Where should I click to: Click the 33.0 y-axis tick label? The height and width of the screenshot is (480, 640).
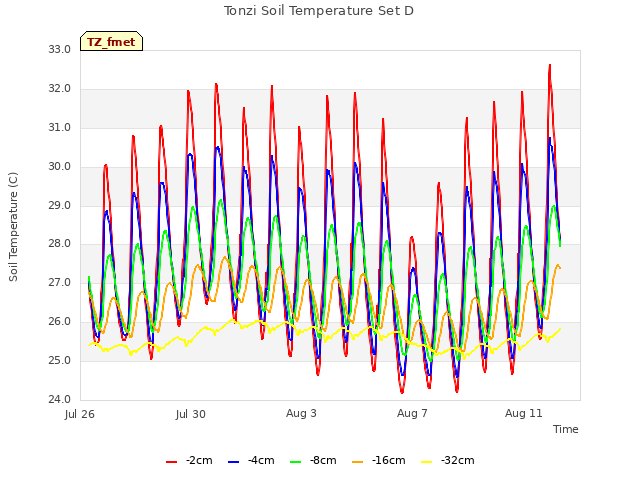click(x=60, y=49)
